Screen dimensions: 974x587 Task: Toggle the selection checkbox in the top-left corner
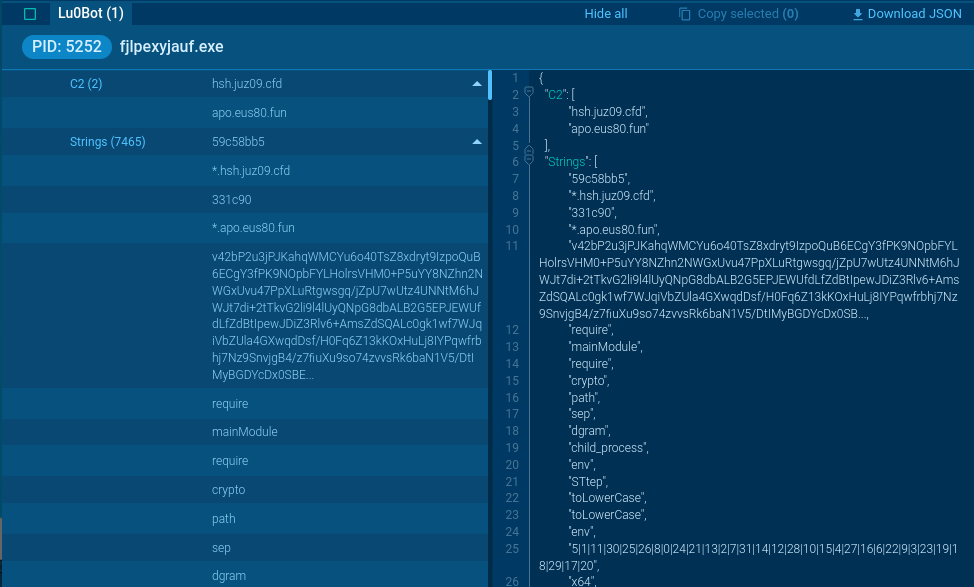pos(30,13)
